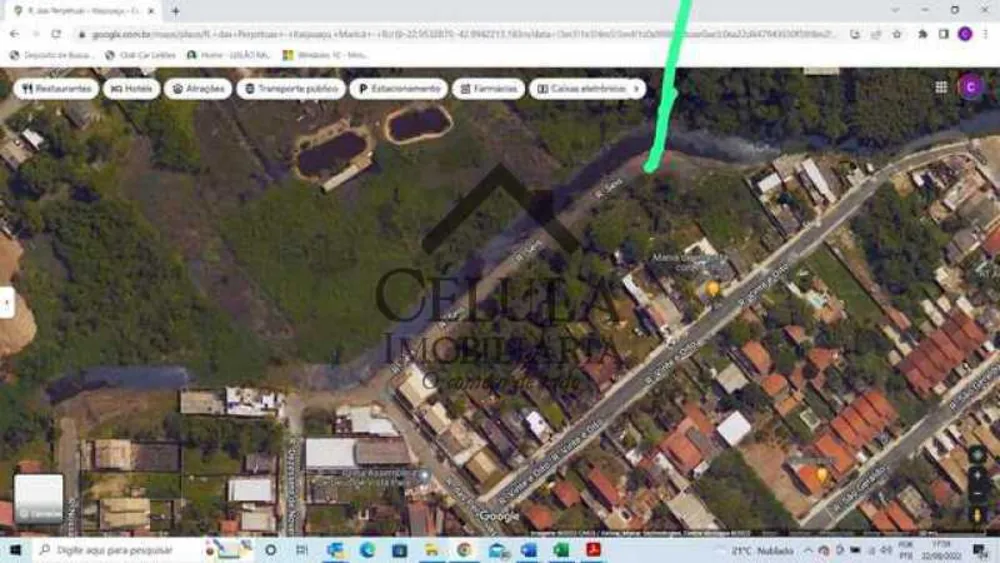Click the Street View pegman icon

pos(976,514)
